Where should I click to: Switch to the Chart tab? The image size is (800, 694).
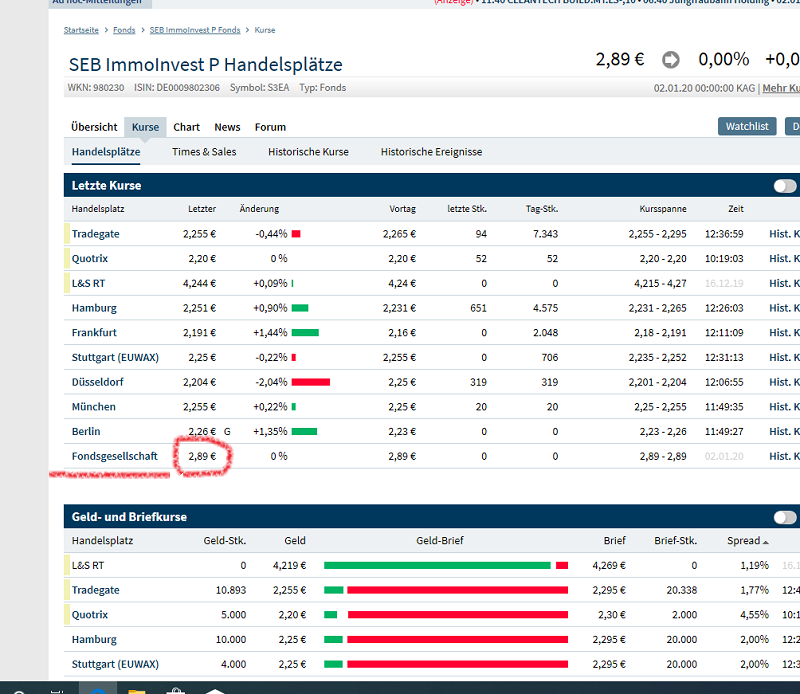(x=186, y=127)
